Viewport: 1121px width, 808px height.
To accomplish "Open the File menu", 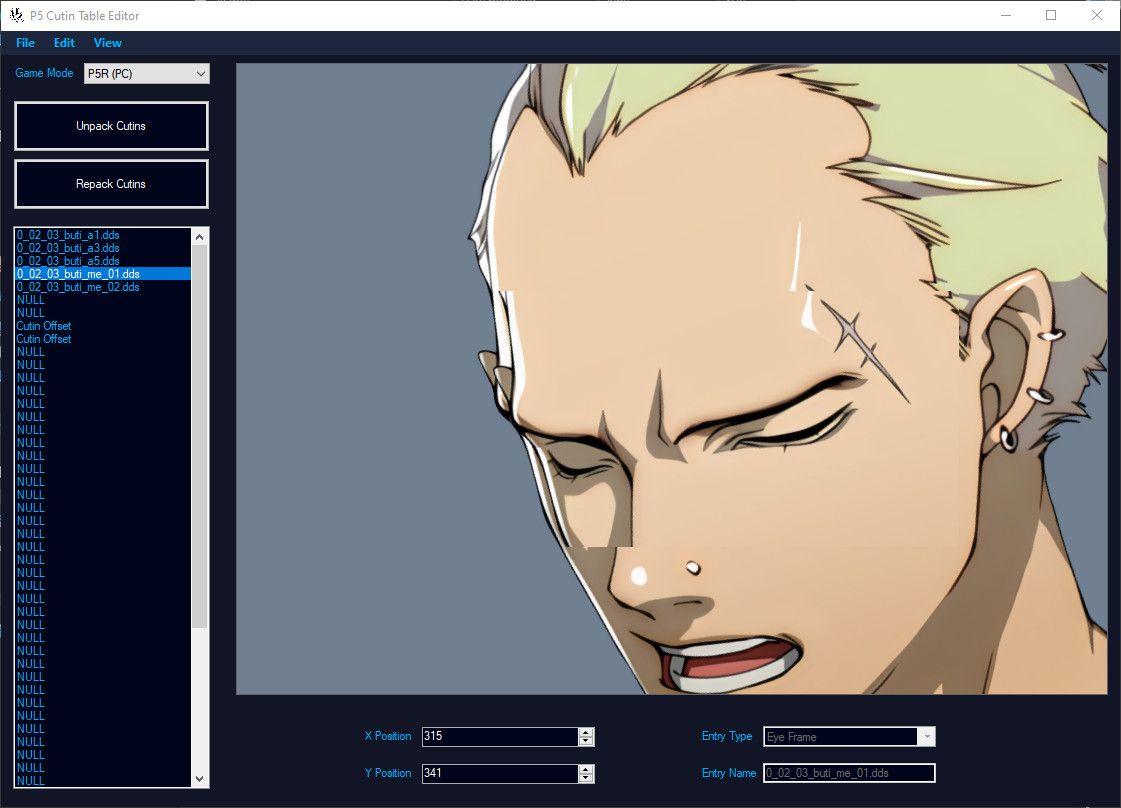I will 25,42.
